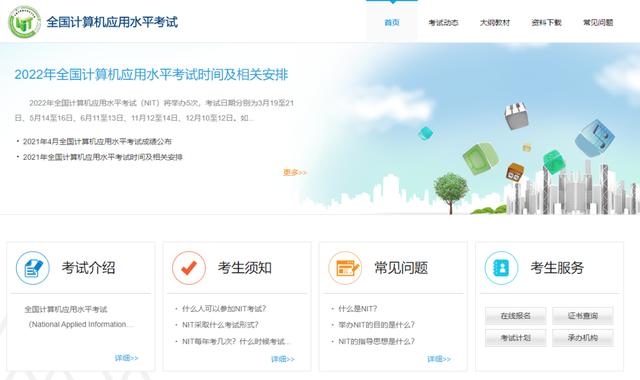Click the 2022 exam summary paragraph
Screen dimensions: 640x380
click(154, 110)
